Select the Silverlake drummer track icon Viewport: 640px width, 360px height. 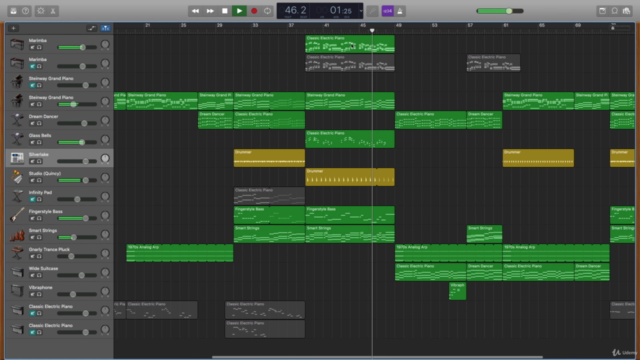pyautogui.click(x=17, y=158)
